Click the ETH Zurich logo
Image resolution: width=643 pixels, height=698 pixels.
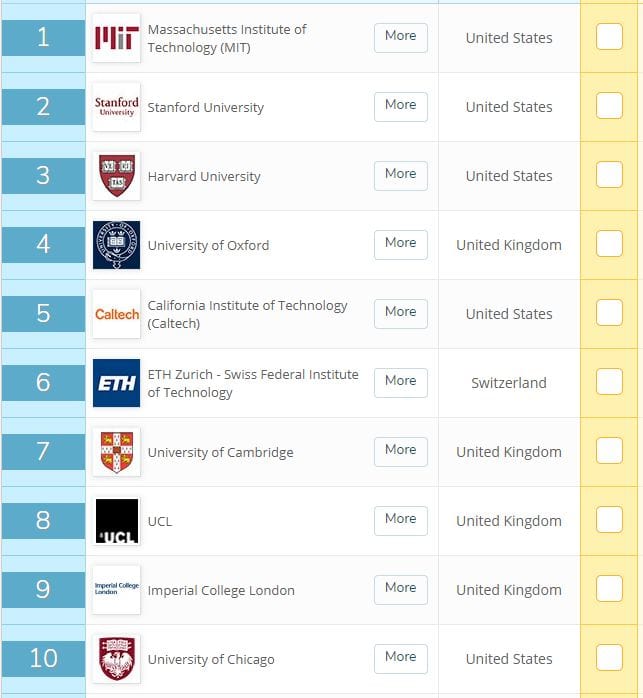tap(116, 383)
